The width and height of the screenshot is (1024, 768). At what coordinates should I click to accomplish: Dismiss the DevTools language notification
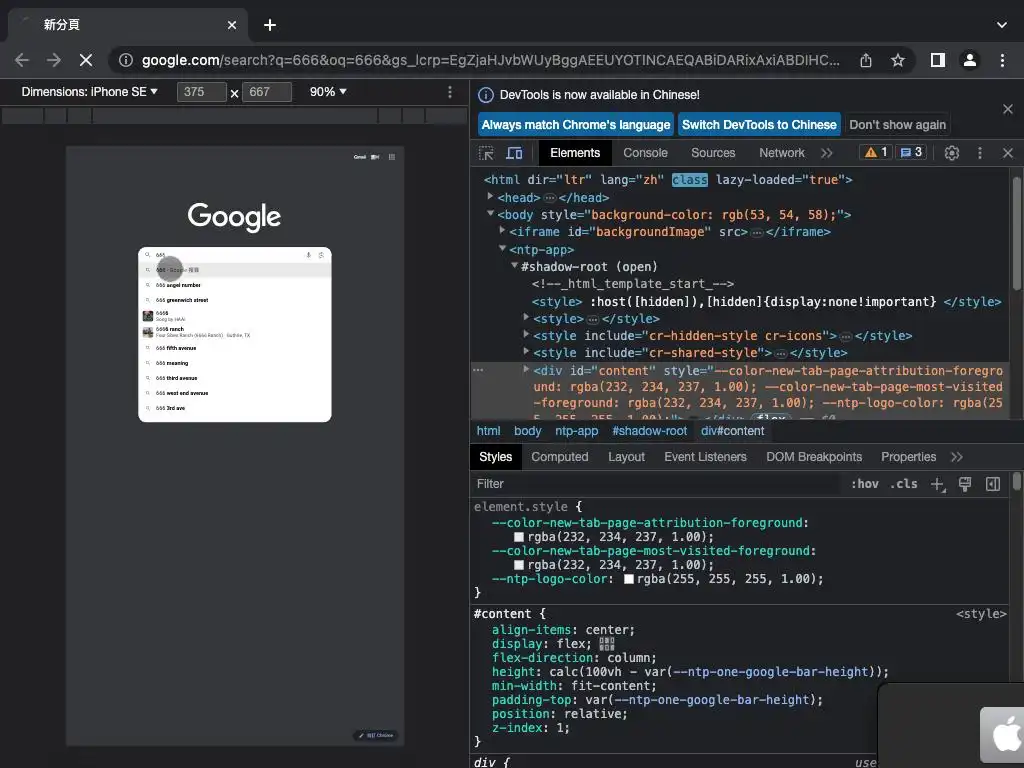(1008, 109)
